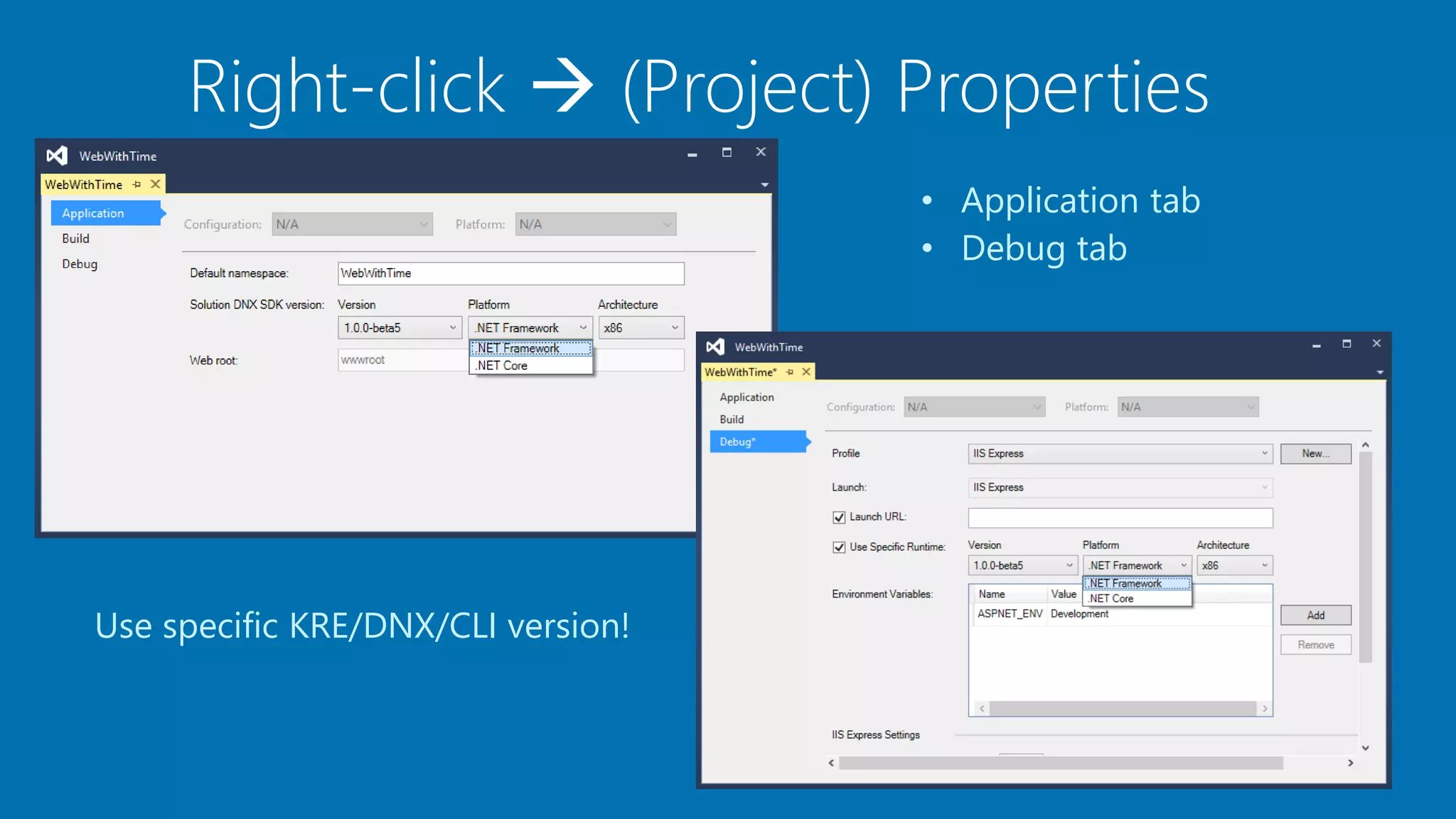The width and height of the screenshot is (1456, 819).
Task: Select the highlighted Debug* tab
Action: (759, 441)
